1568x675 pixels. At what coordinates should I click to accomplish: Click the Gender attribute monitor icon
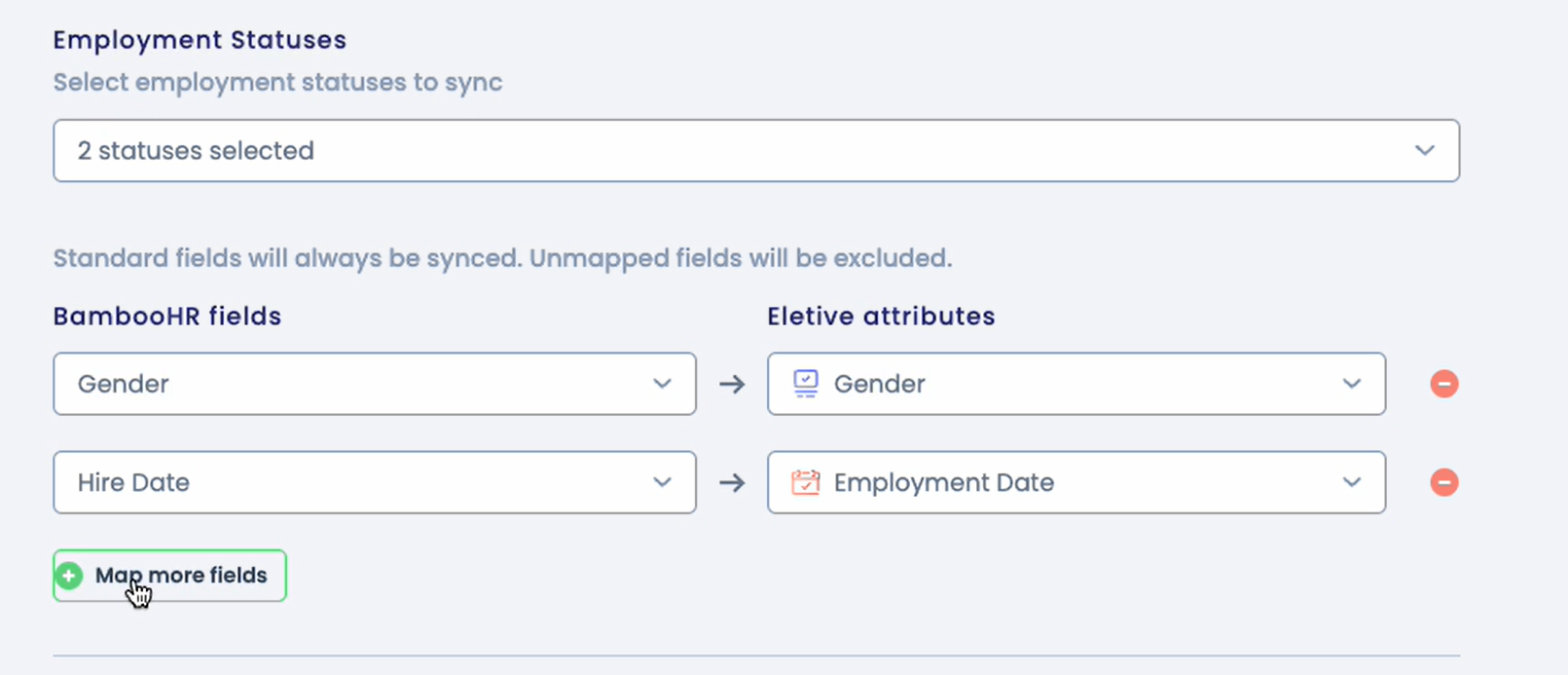tap(806, 384)
